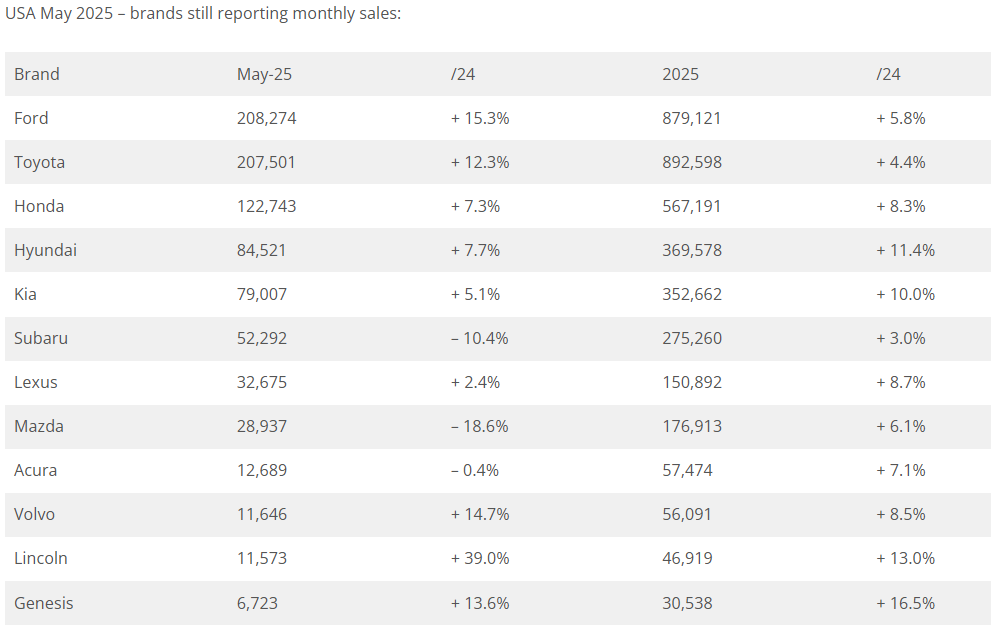Click Subaru's – 10.4% change cell
This screenshot has height=625, width=991.
pyautogui.click(x=479, y=338)
